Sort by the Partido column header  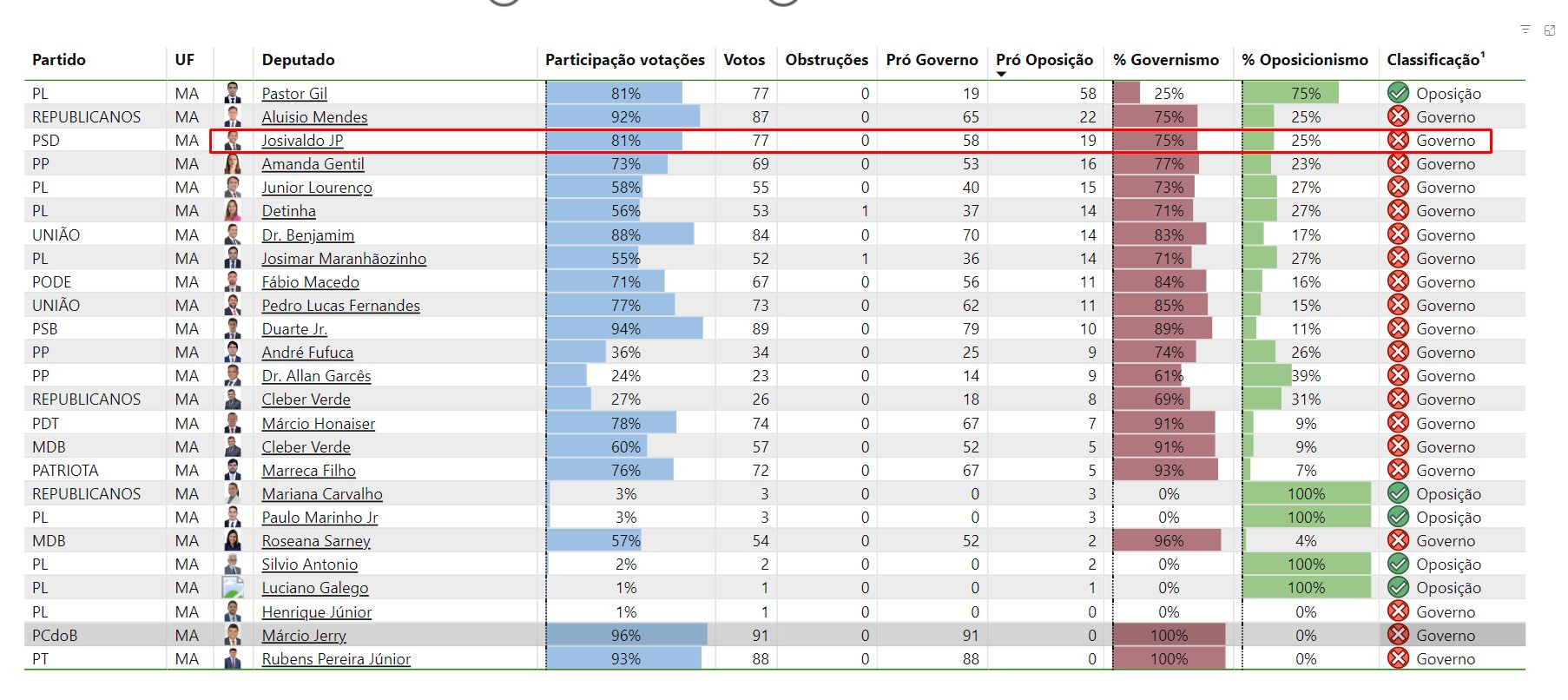click(59, 60)
